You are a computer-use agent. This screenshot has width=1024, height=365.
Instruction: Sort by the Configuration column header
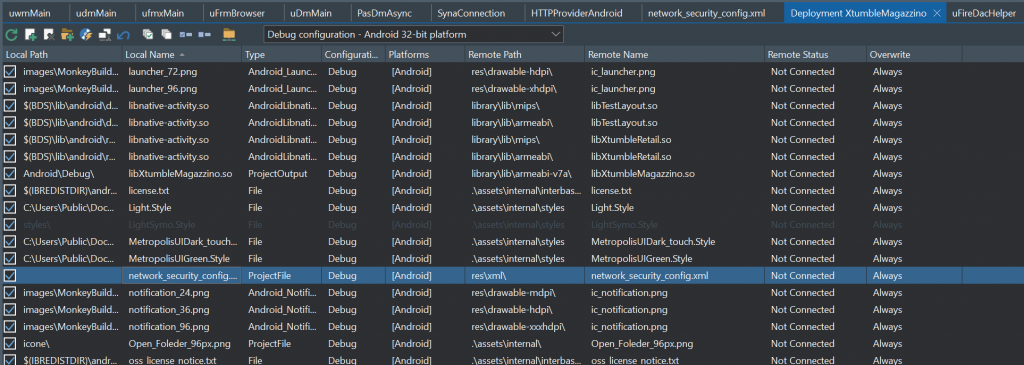tap(353, 55)
